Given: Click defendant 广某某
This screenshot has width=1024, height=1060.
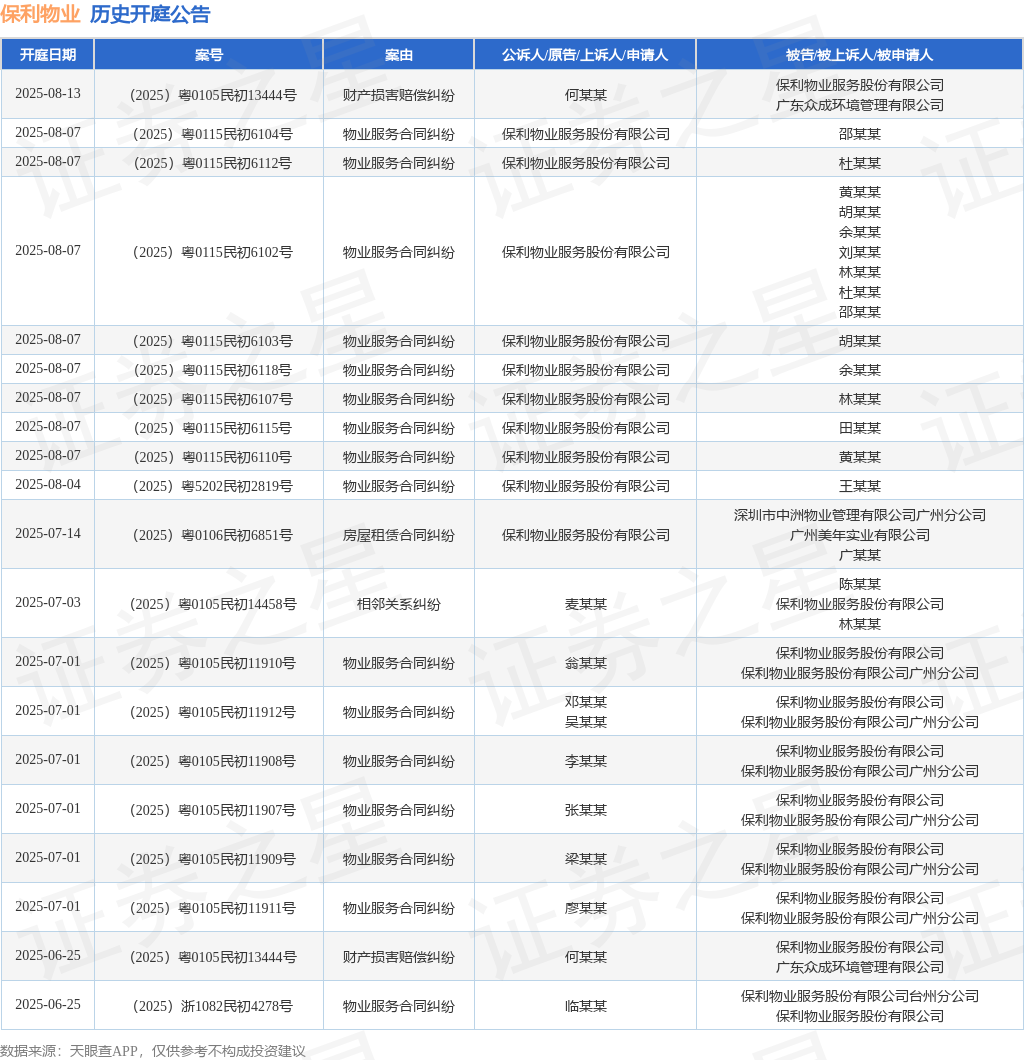Looking at the screenshot, I should (x=860, y=555).
